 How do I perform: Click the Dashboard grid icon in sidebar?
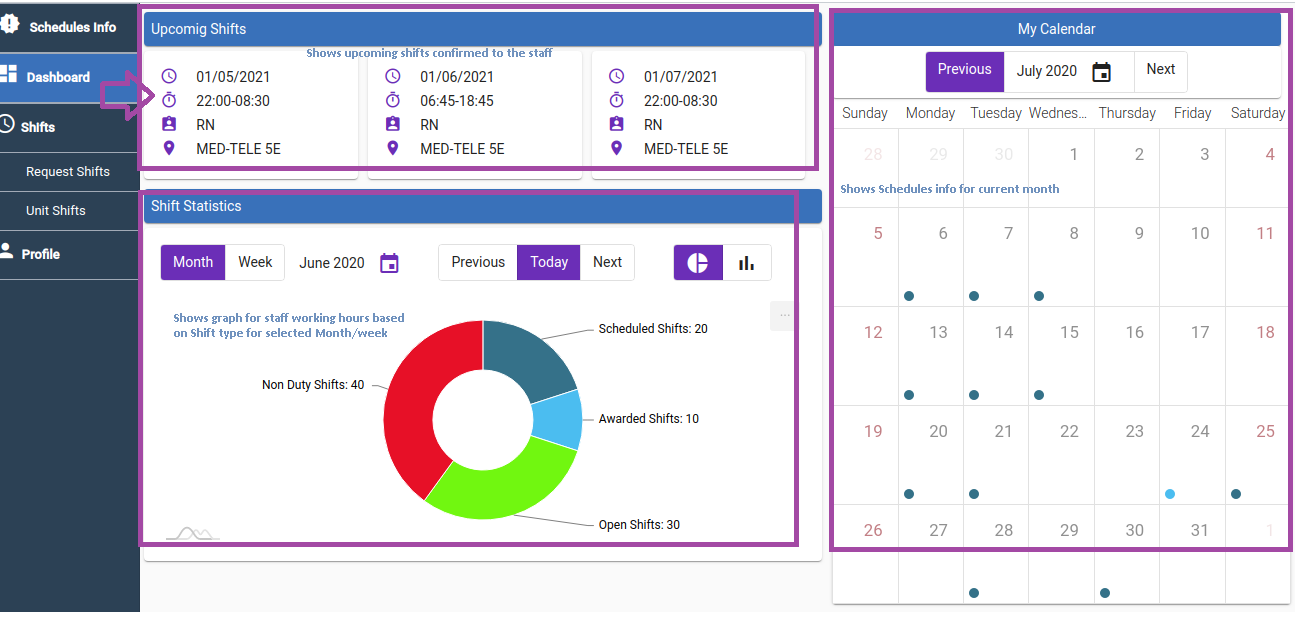9,75
